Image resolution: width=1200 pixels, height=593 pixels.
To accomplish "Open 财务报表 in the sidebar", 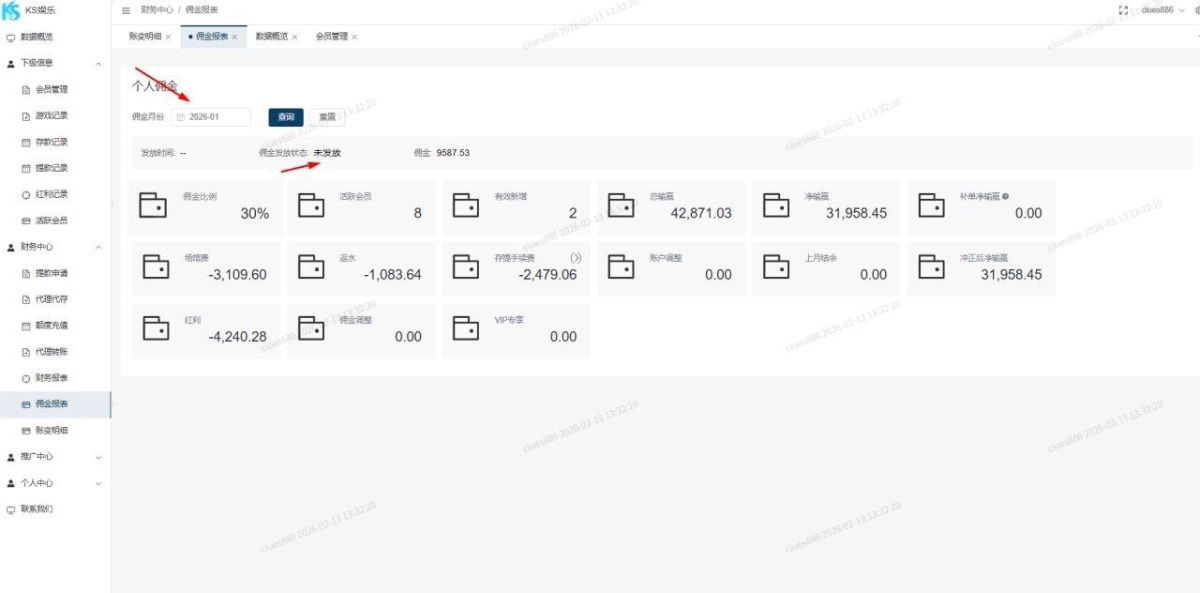I will pyautogui.click(x=51, y=378).
